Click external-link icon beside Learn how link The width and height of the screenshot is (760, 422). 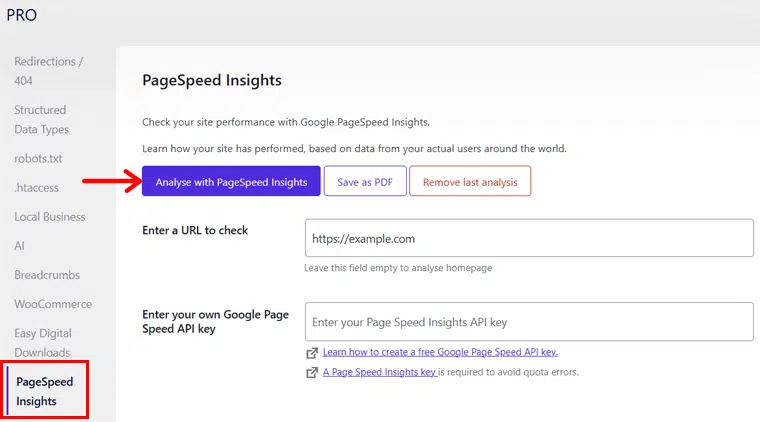[x=312, y=353]
